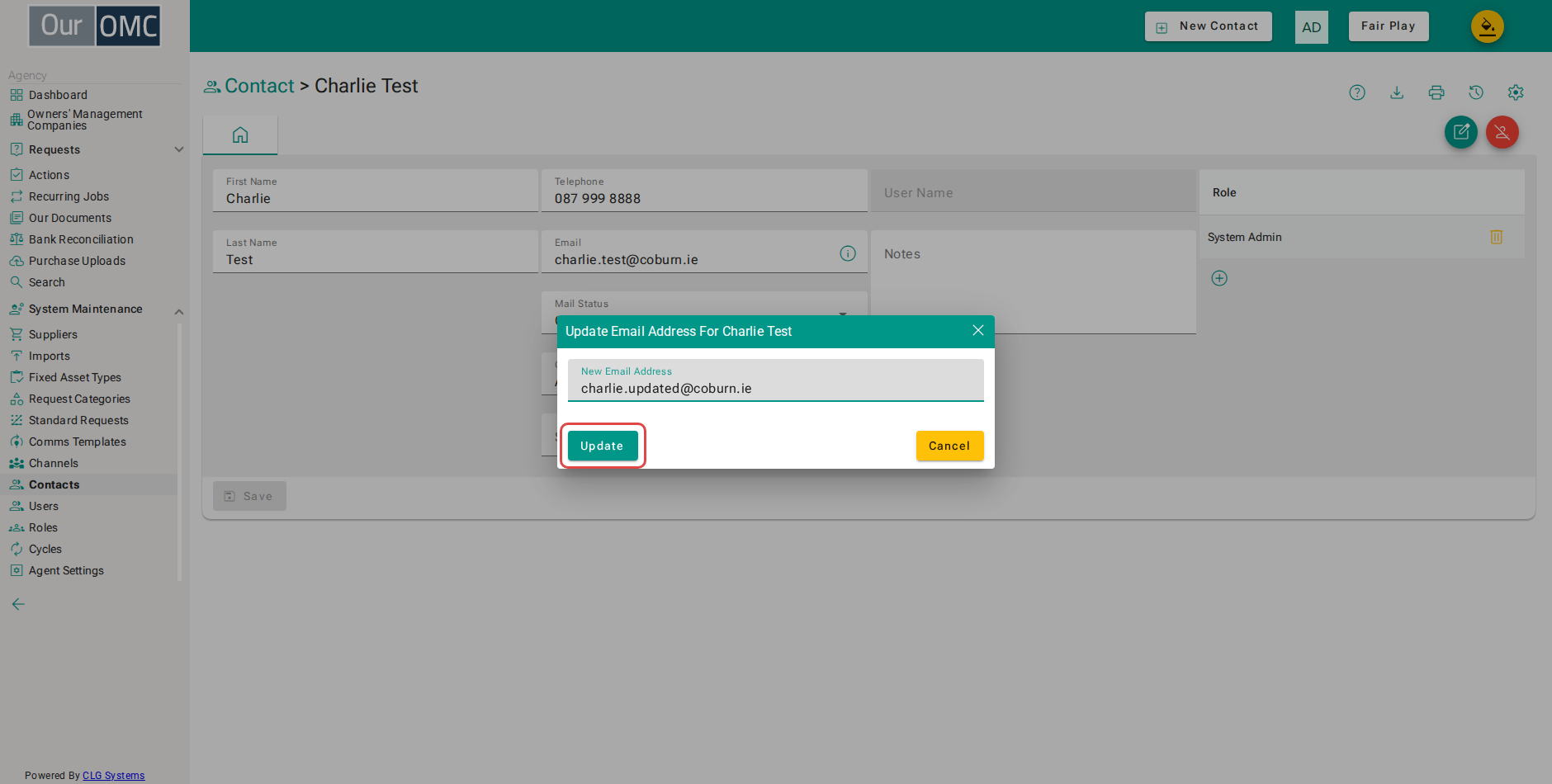
Task: Click the Save button
Action: [249, 496]
